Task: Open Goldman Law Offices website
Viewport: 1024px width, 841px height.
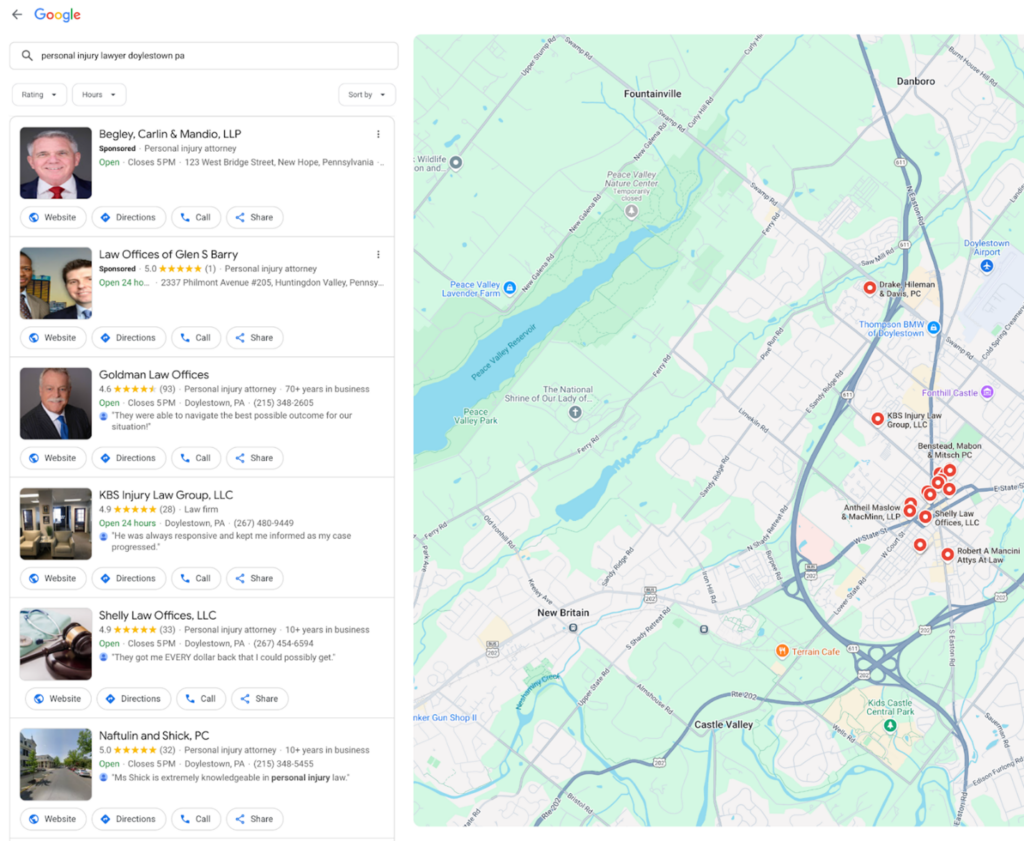Action: [53, 458]
